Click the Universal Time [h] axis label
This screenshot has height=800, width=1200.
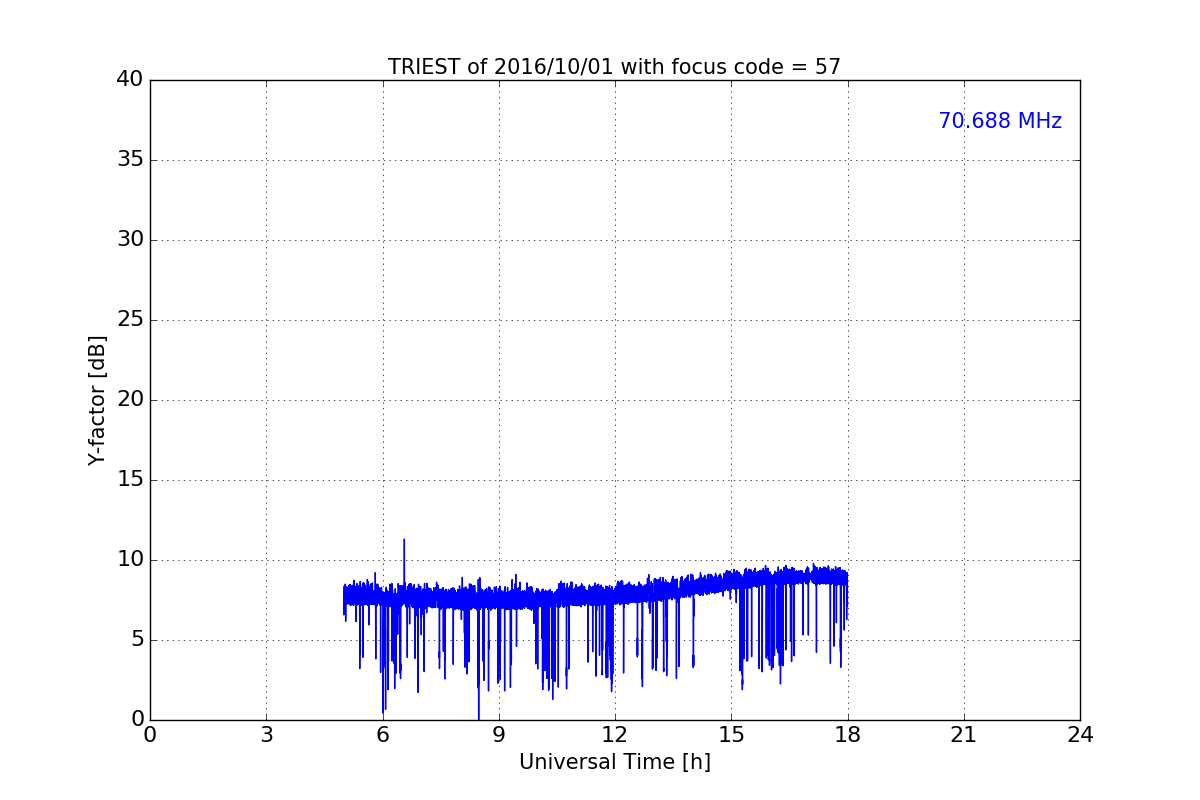614,762
